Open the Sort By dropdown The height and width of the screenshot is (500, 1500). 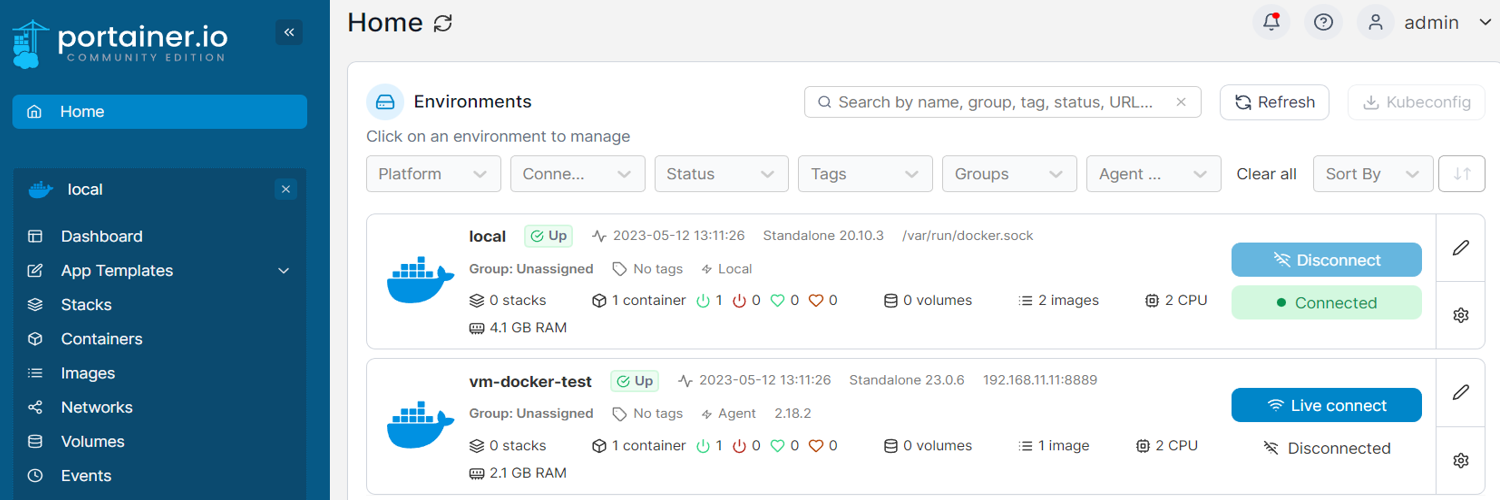coord(1373,174)
